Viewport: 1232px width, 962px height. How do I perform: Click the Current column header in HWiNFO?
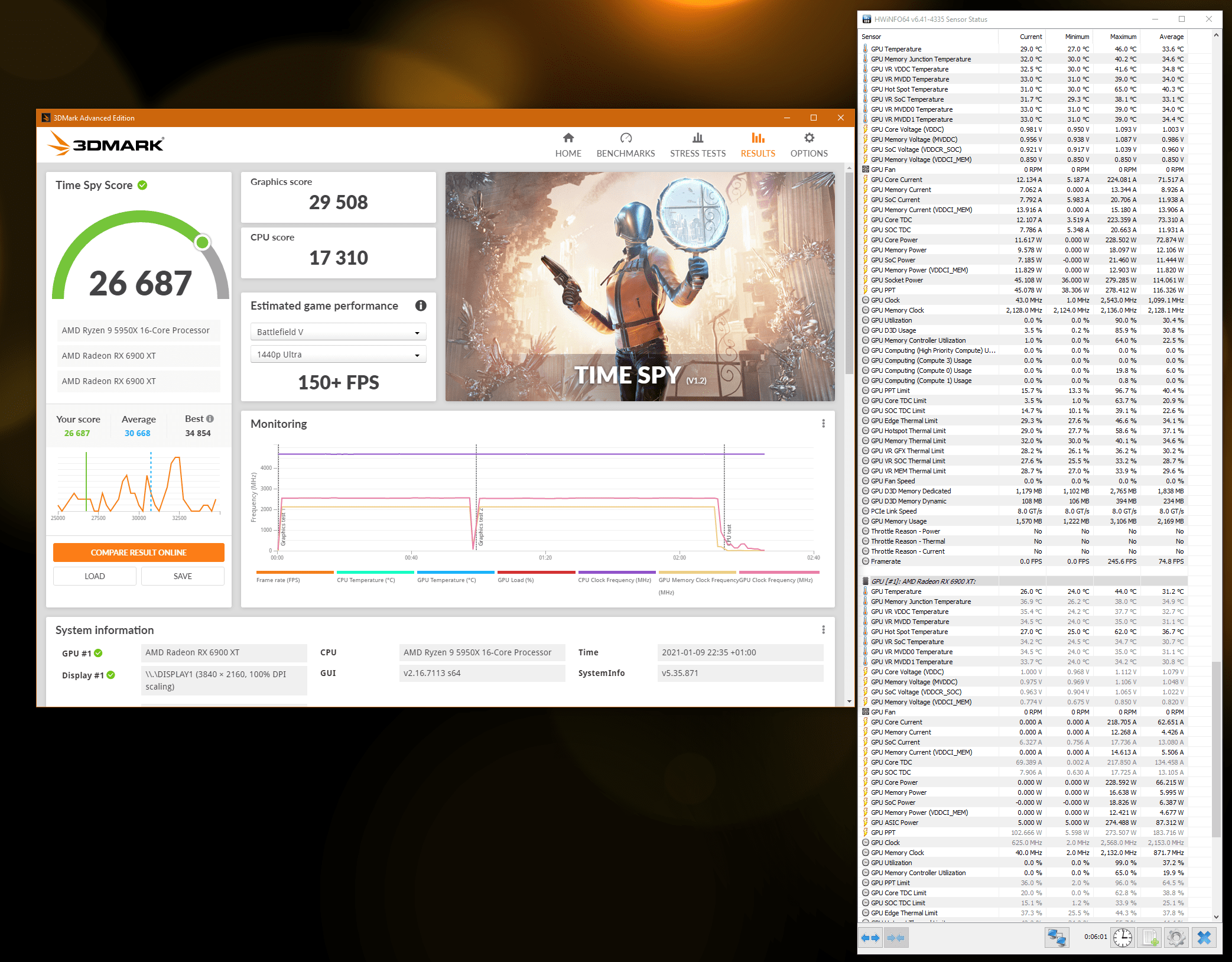[1022, 37]
